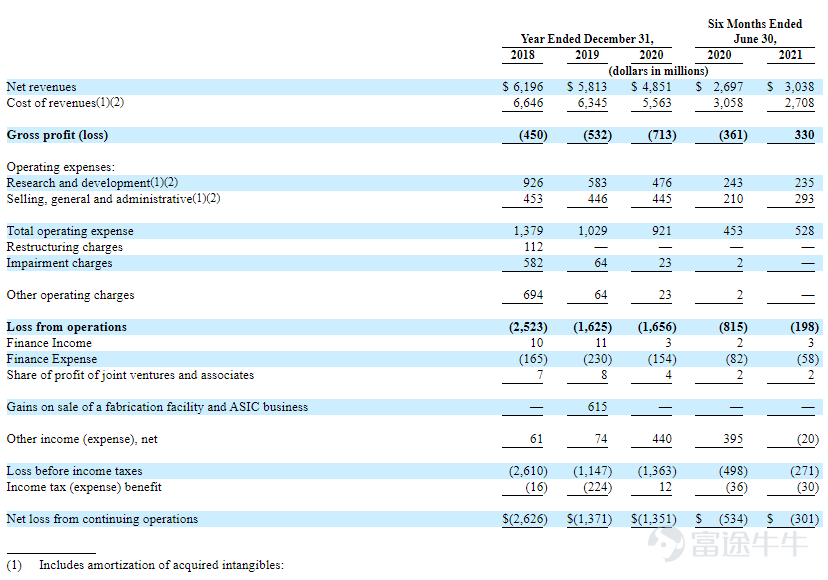828x580 pixels.
Task: Click "Net loss from continuing operations" label
Action: tap(102, 519)
